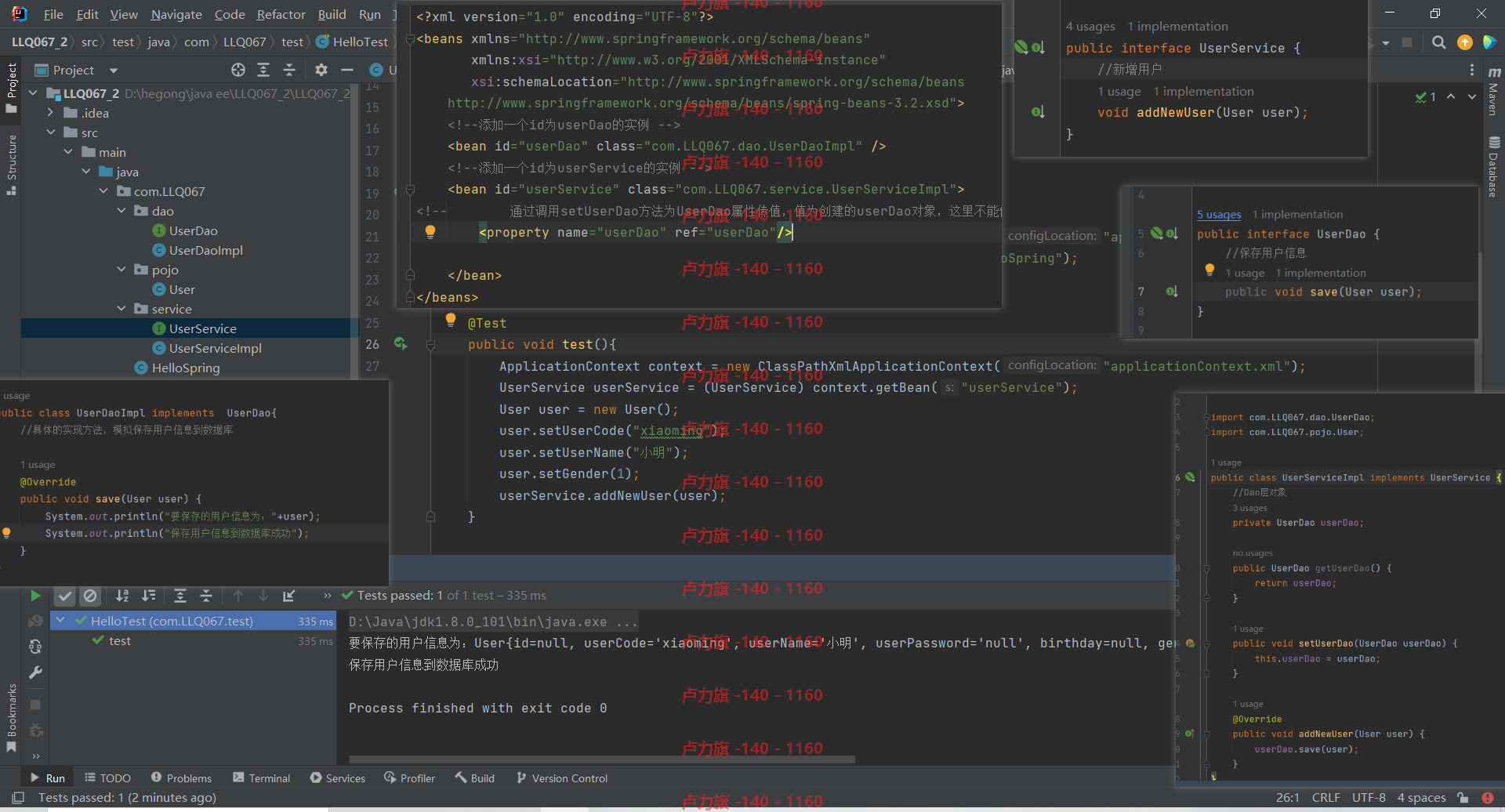Go to previous failed test arrow

[238, 596]
